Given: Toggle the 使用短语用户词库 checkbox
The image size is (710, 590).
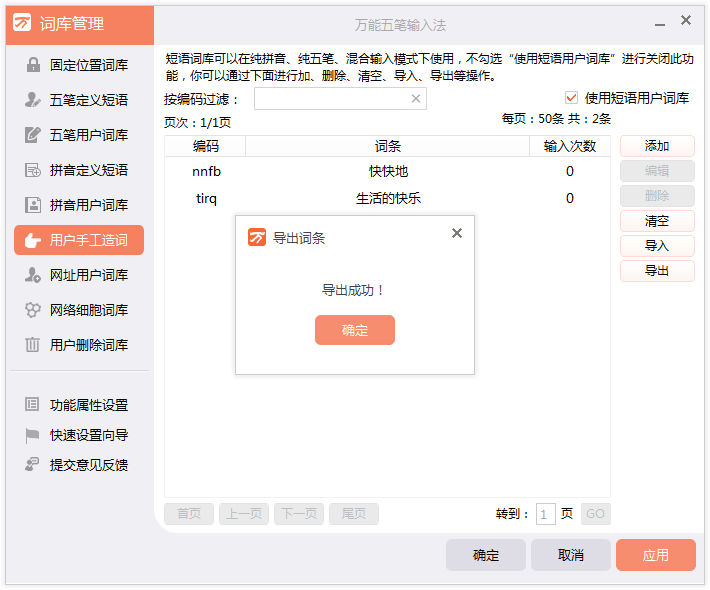Looking at the screenshot, I should [x=572, y=98].
